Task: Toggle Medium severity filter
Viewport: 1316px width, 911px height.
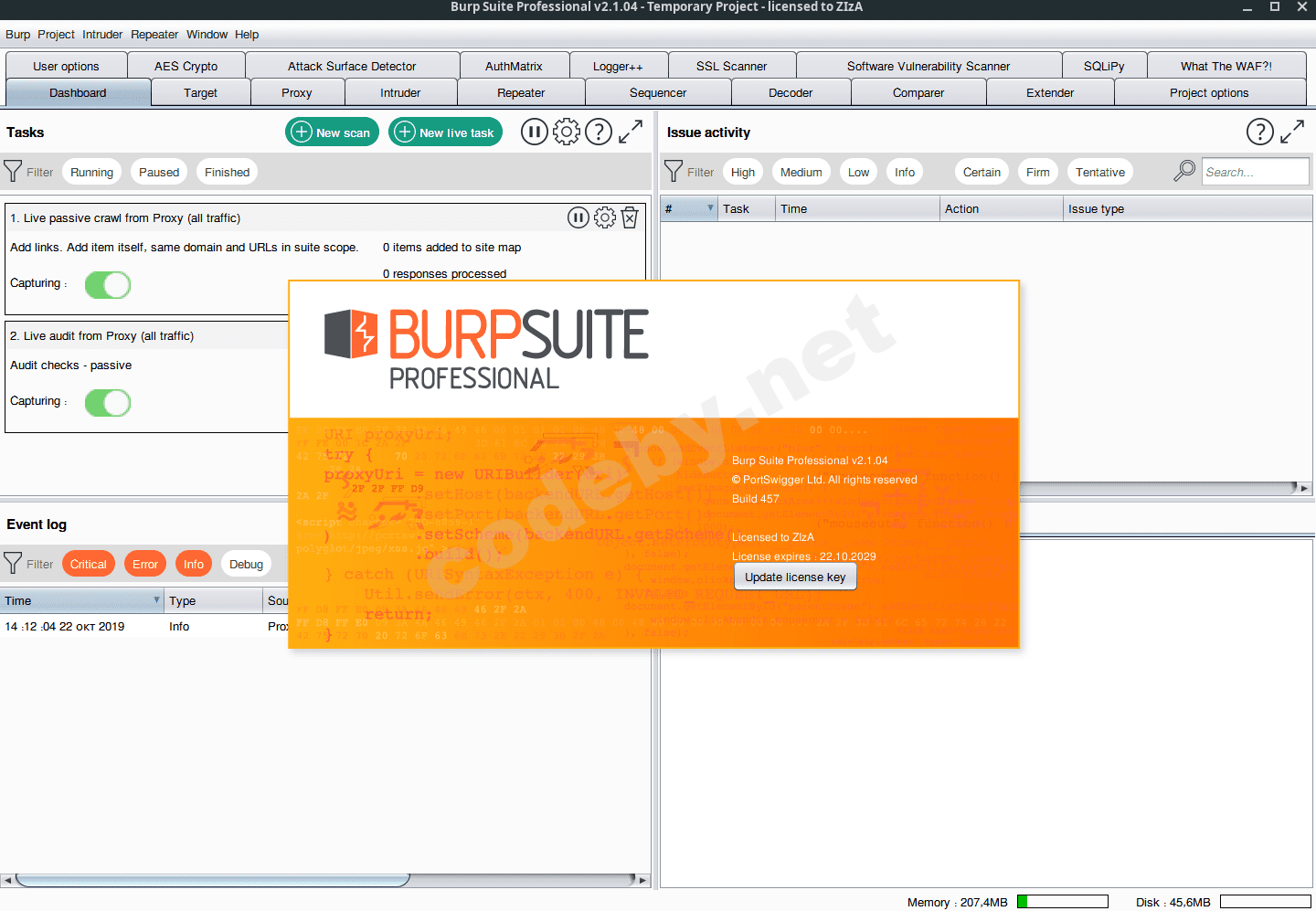Action: click(801, 172)
